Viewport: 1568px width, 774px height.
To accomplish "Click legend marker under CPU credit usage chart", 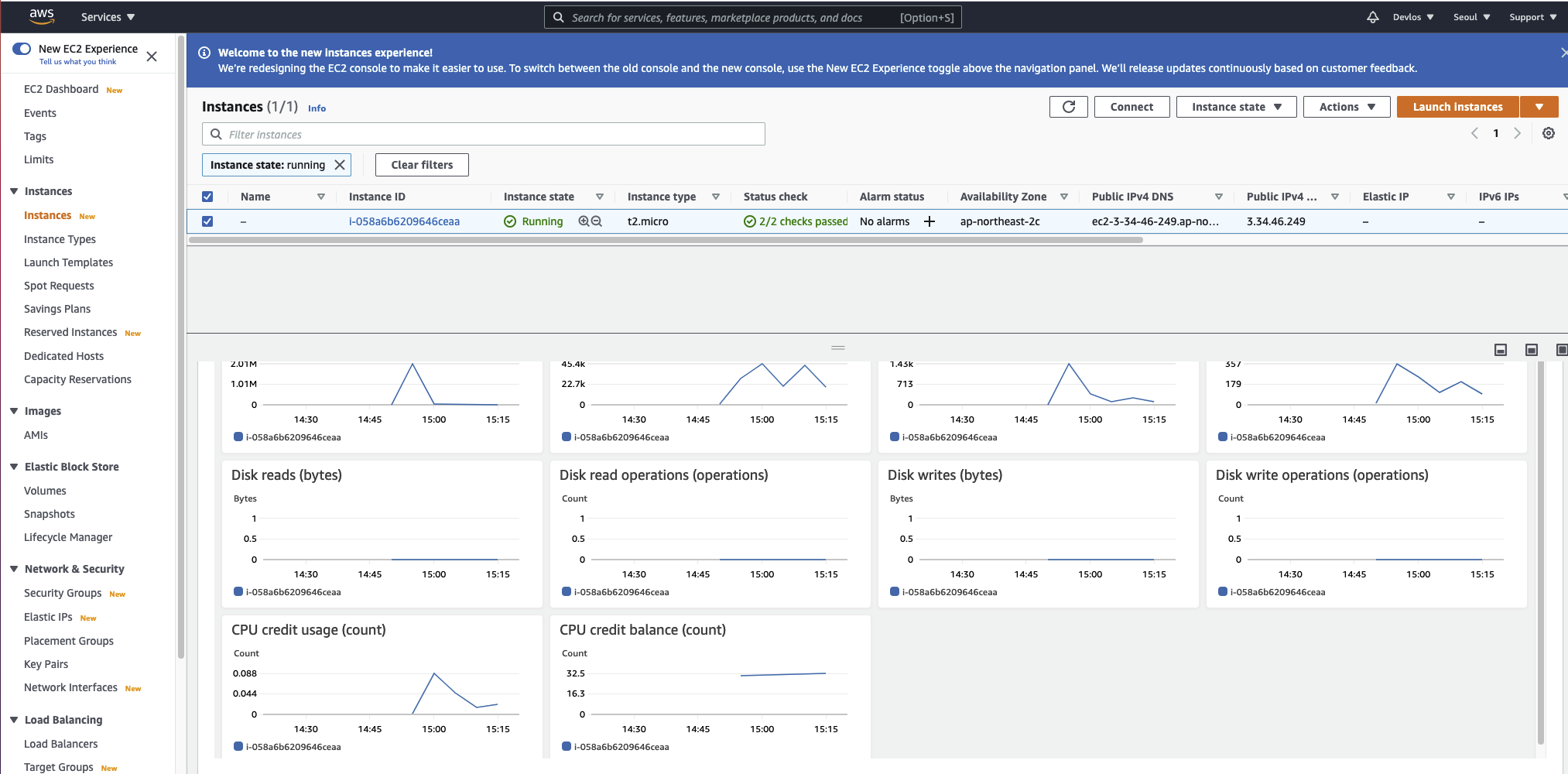I will tap(238, 746).
